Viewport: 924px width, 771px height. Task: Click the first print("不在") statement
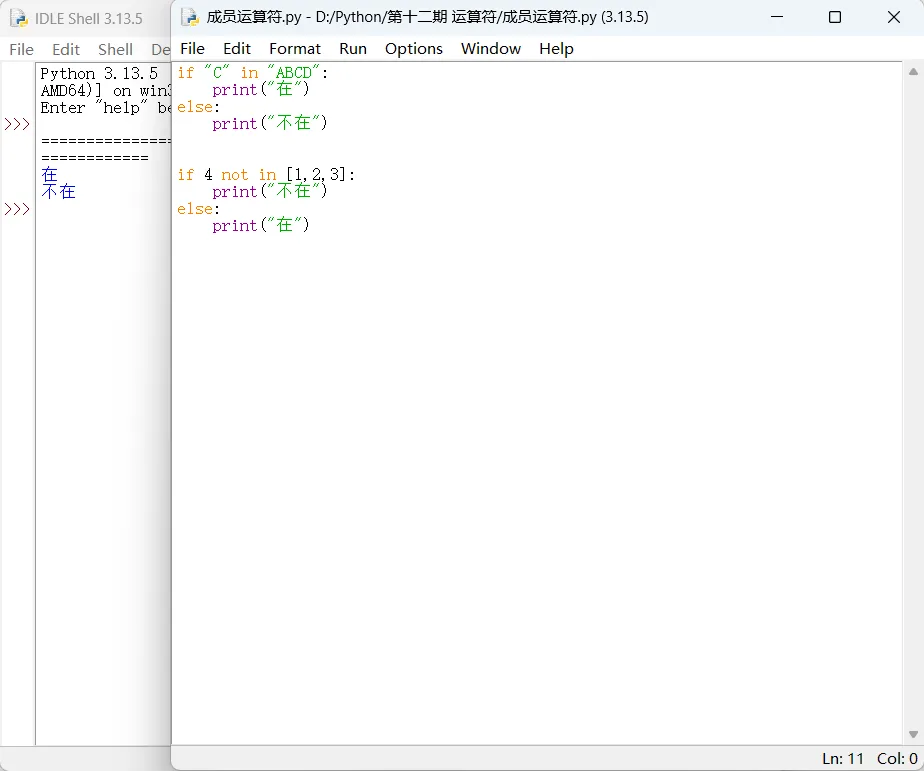269,123
